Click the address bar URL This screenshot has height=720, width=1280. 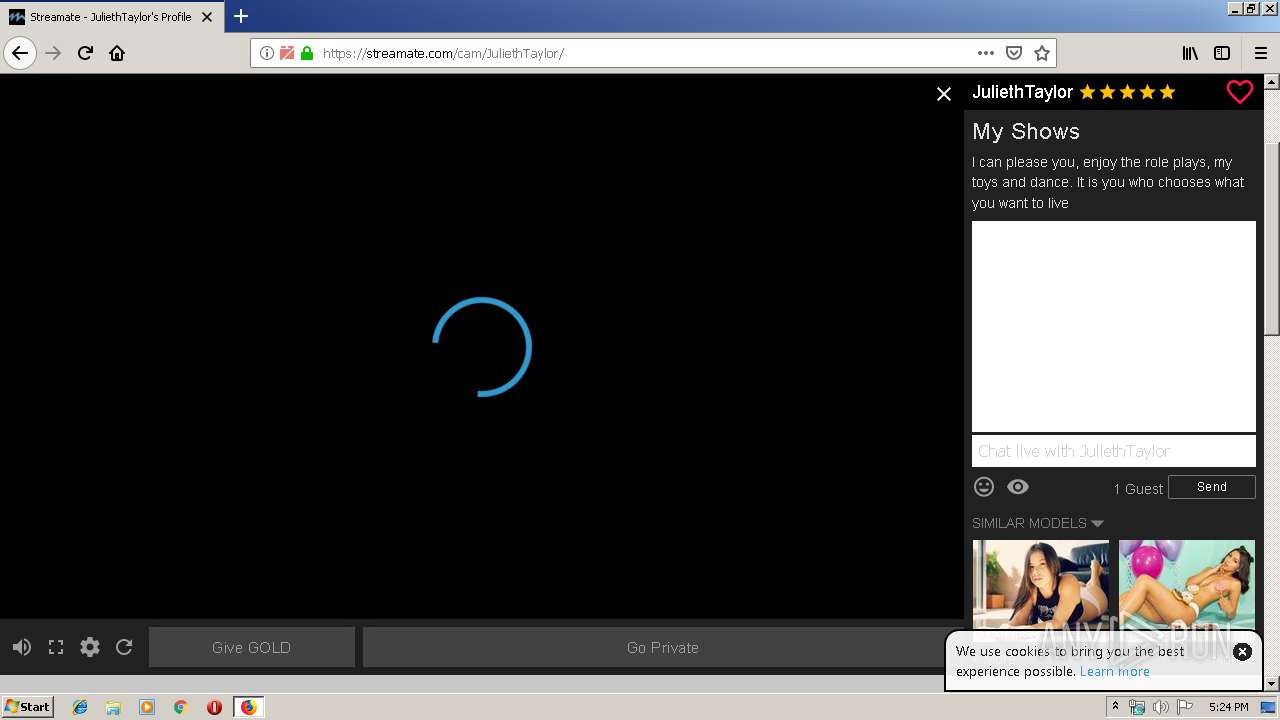pos(443,53)
